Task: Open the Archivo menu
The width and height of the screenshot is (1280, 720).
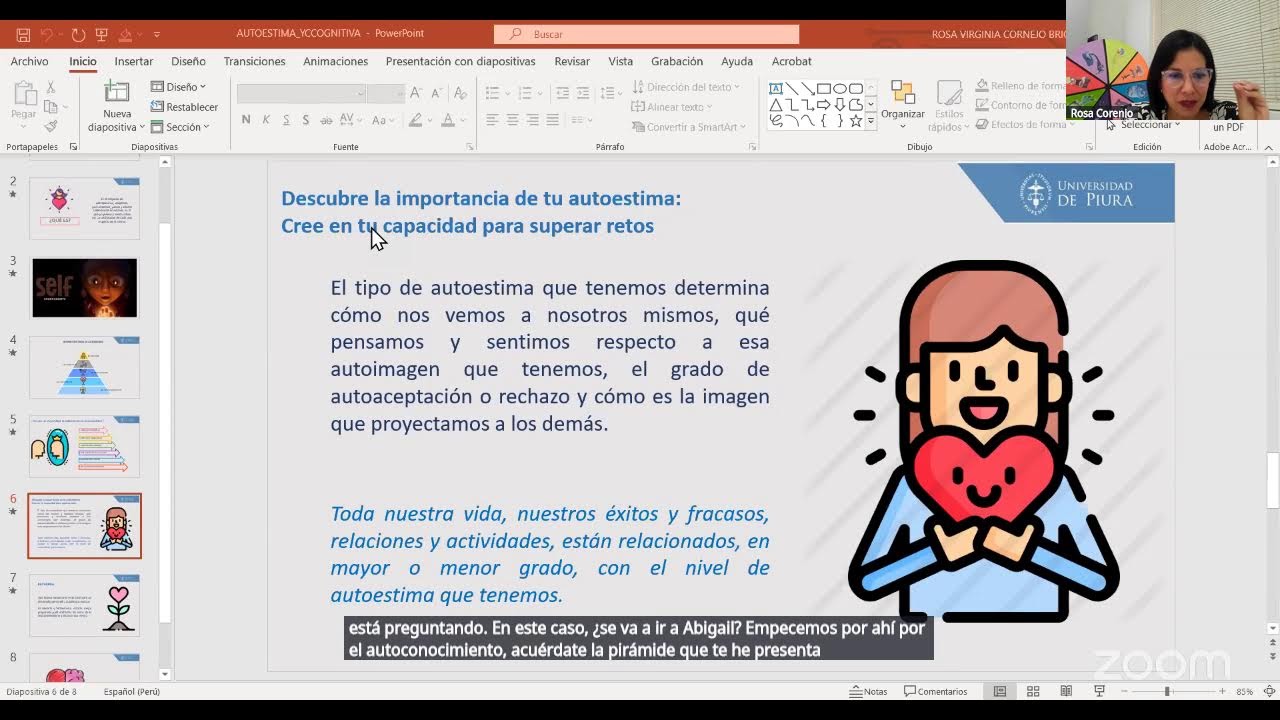Action: pyautogui.click(x=29, y=61)
